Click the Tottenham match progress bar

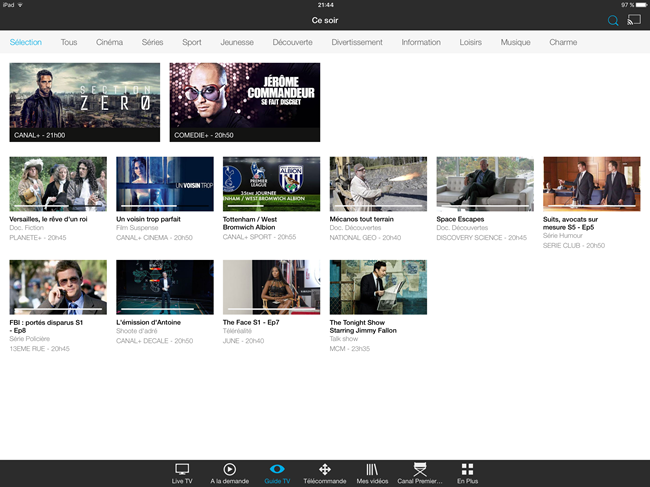pyautogui.click(x=272, y=206)
